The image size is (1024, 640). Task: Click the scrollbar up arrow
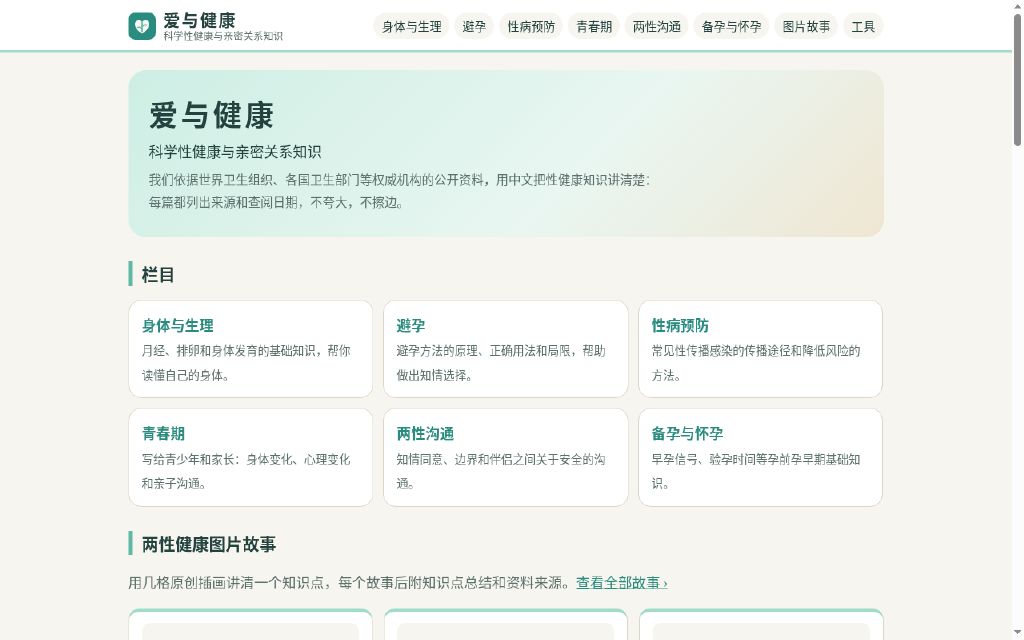tap(1017, 5)
